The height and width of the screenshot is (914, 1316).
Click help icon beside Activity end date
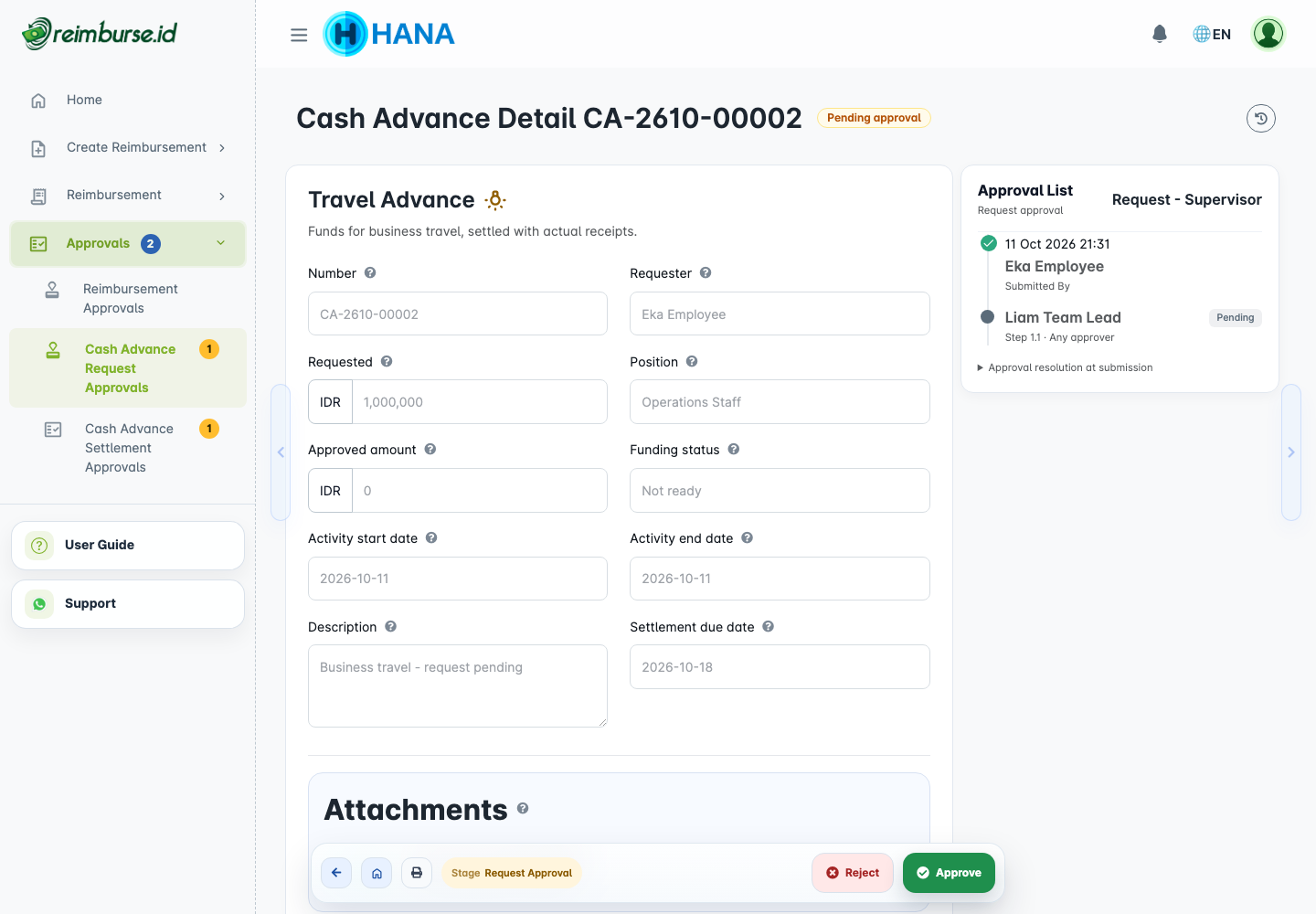748,537
